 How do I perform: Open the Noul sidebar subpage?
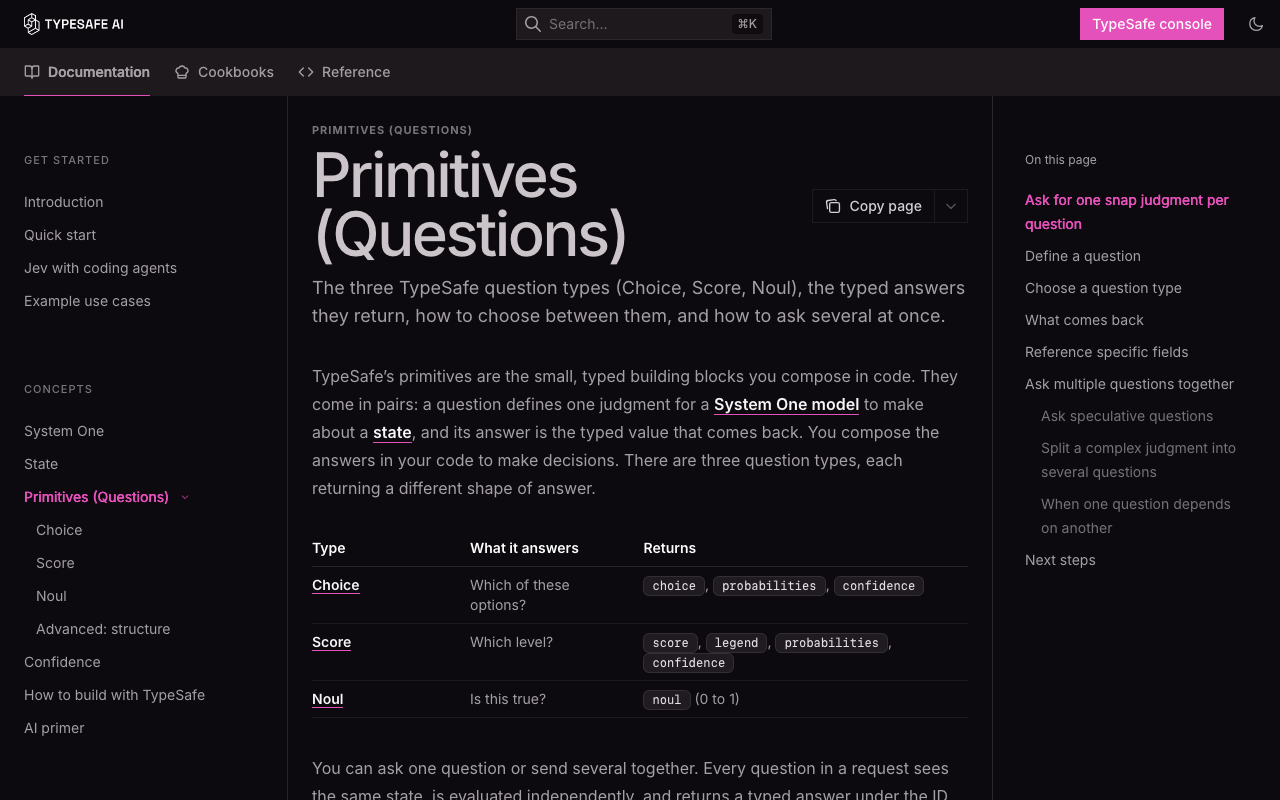point(51,596)
